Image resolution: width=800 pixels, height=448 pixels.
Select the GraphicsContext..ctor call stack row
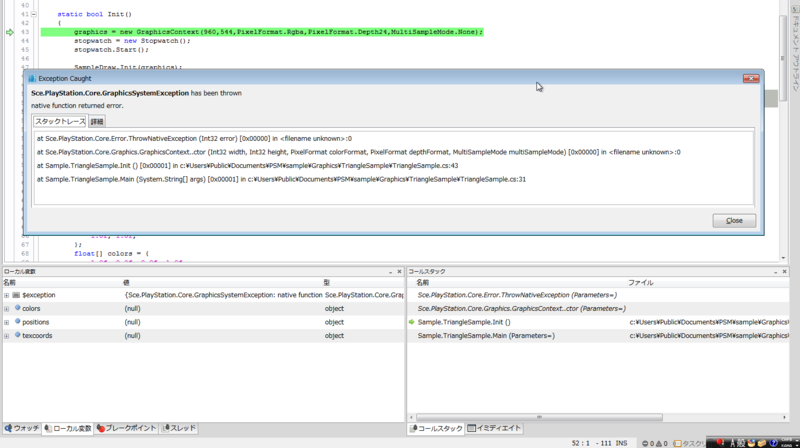[598, 309]
